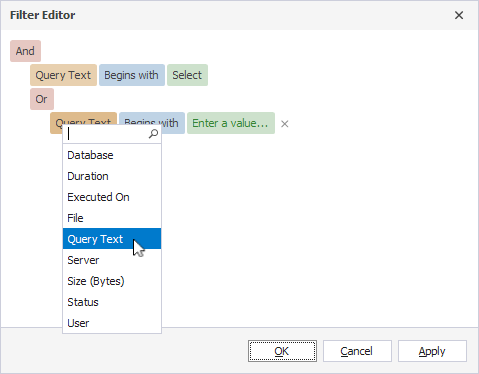Edit the Select value of first condition
This screenshot has height=374, width=479.
tap(187, 75)
